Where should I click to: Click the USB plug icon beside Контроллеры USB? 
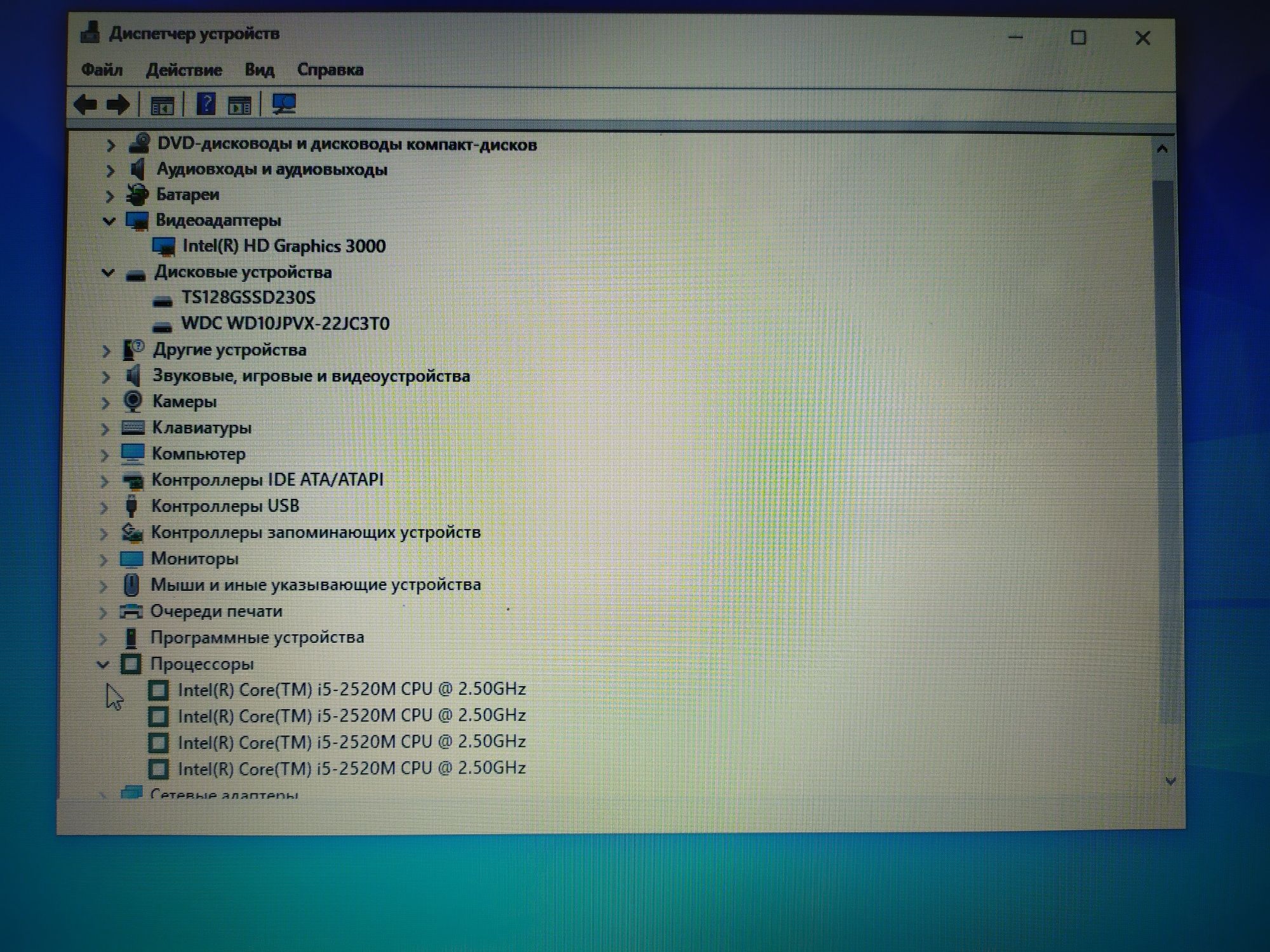pyautogui.click(x=131, y=506)
